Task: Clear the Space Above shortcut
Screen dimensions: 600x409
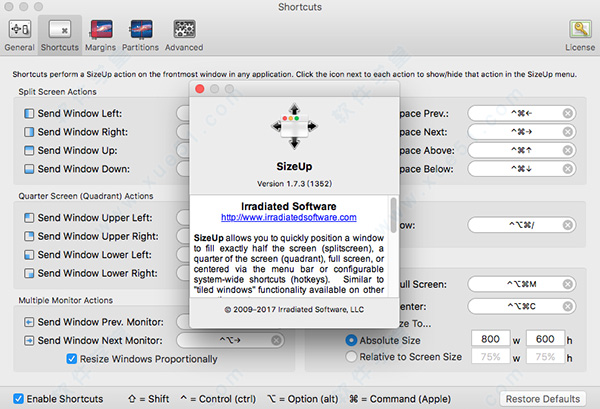Action: pyautogui.click(x=568, y=150)
